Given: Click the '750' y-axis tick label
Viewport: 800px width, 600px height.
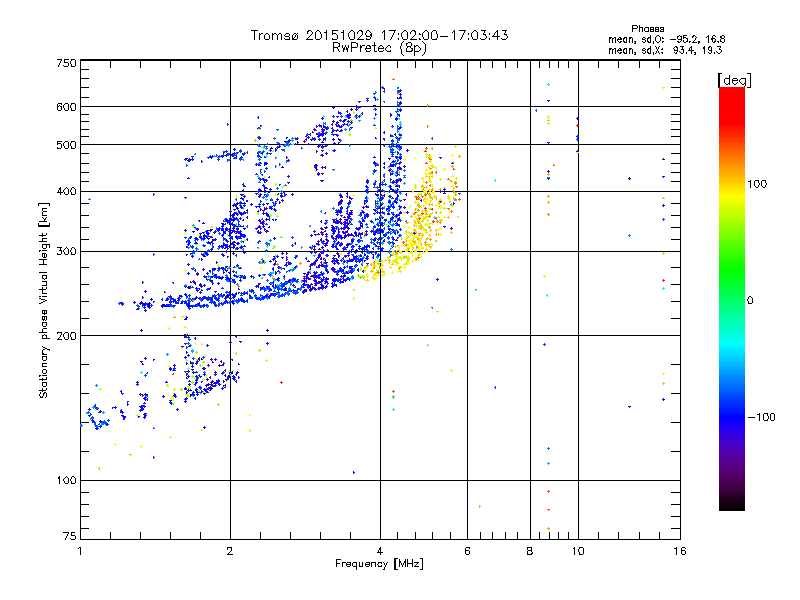Looking at the screenshot, I should point(66,63).
